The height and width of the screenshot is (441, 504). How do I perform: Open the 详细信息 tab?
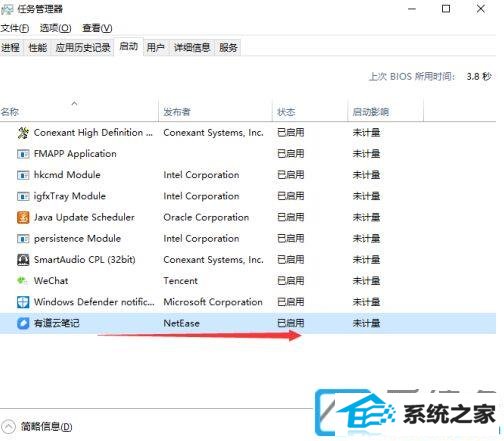192,48
